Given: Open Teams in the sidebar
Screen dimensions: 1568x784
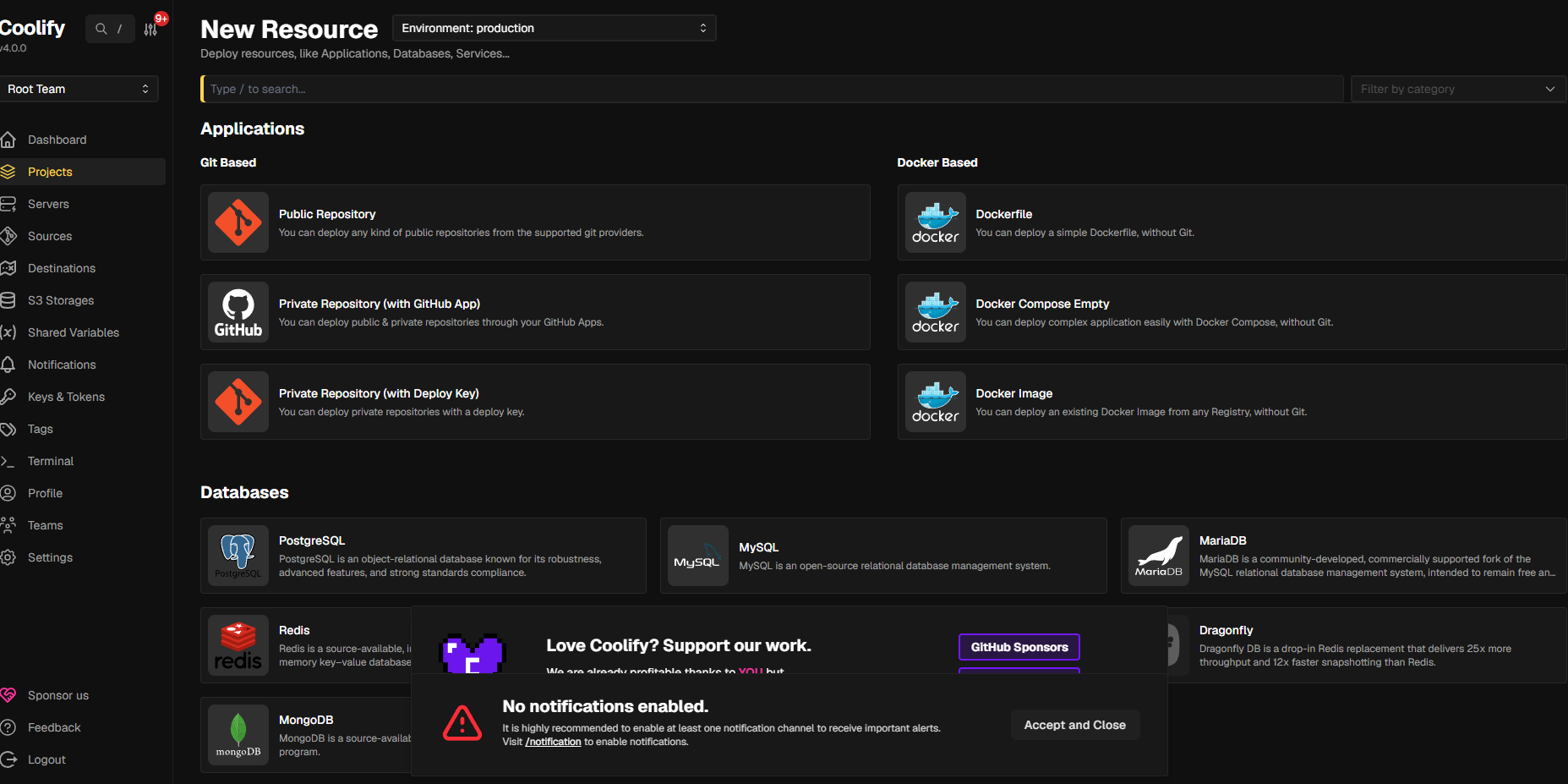Looking at the screenshot, I should click(x=46, y=525).
